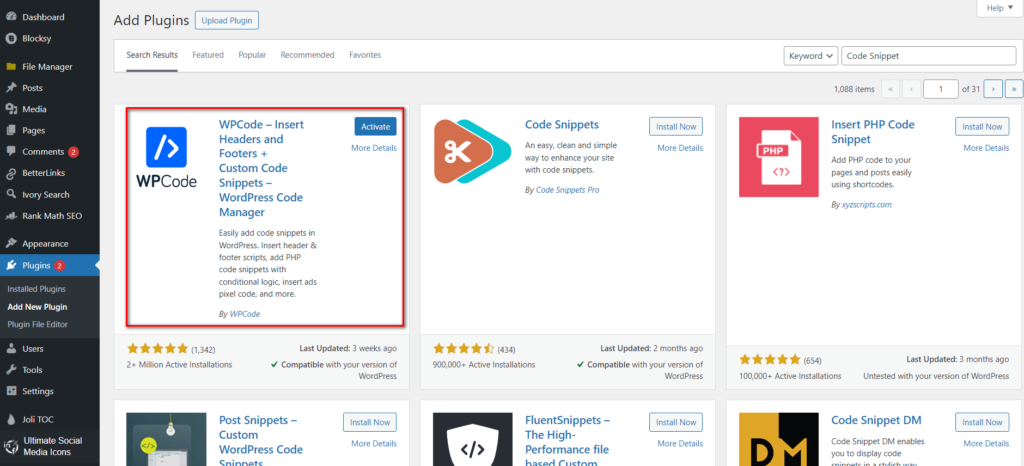Image resolution: width=1024 pixels, height=466 pixels.
Task: Click the Plugins plug icon
Action: [10, 265]
